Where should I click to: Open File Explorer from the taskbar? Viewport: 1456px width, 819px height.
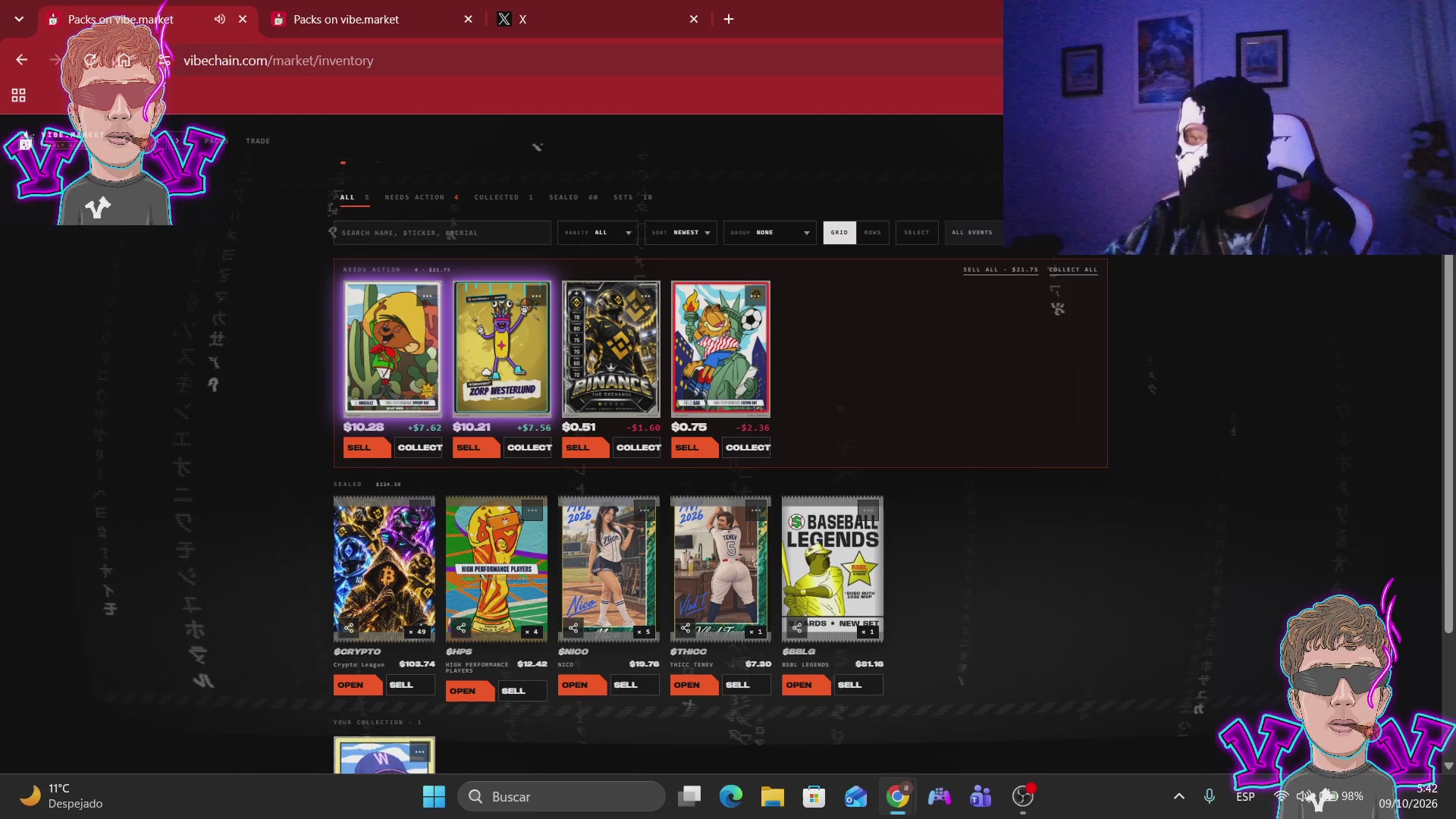point(772,796)
